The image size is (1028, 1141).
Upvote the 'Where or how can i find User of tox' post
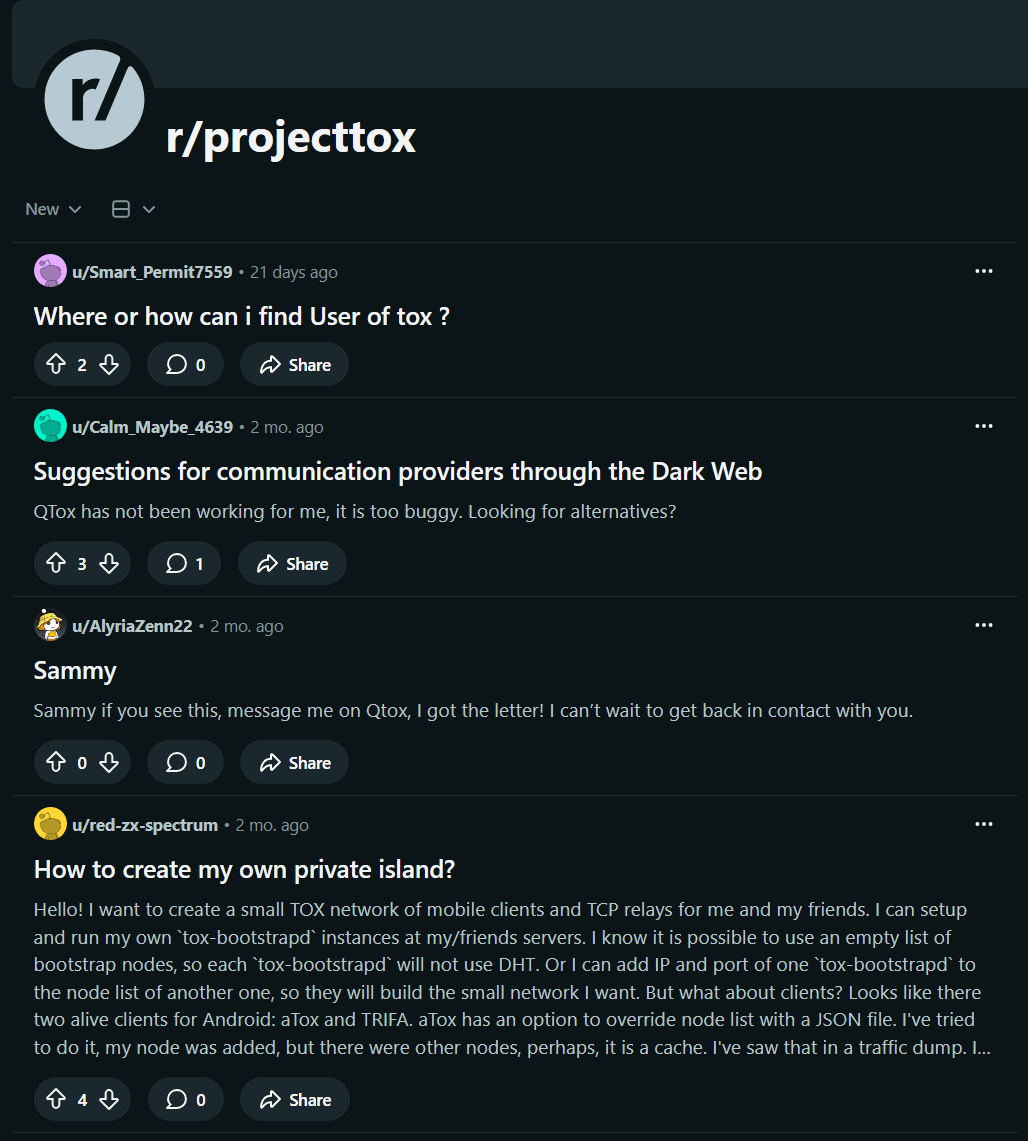pos(56,365)
